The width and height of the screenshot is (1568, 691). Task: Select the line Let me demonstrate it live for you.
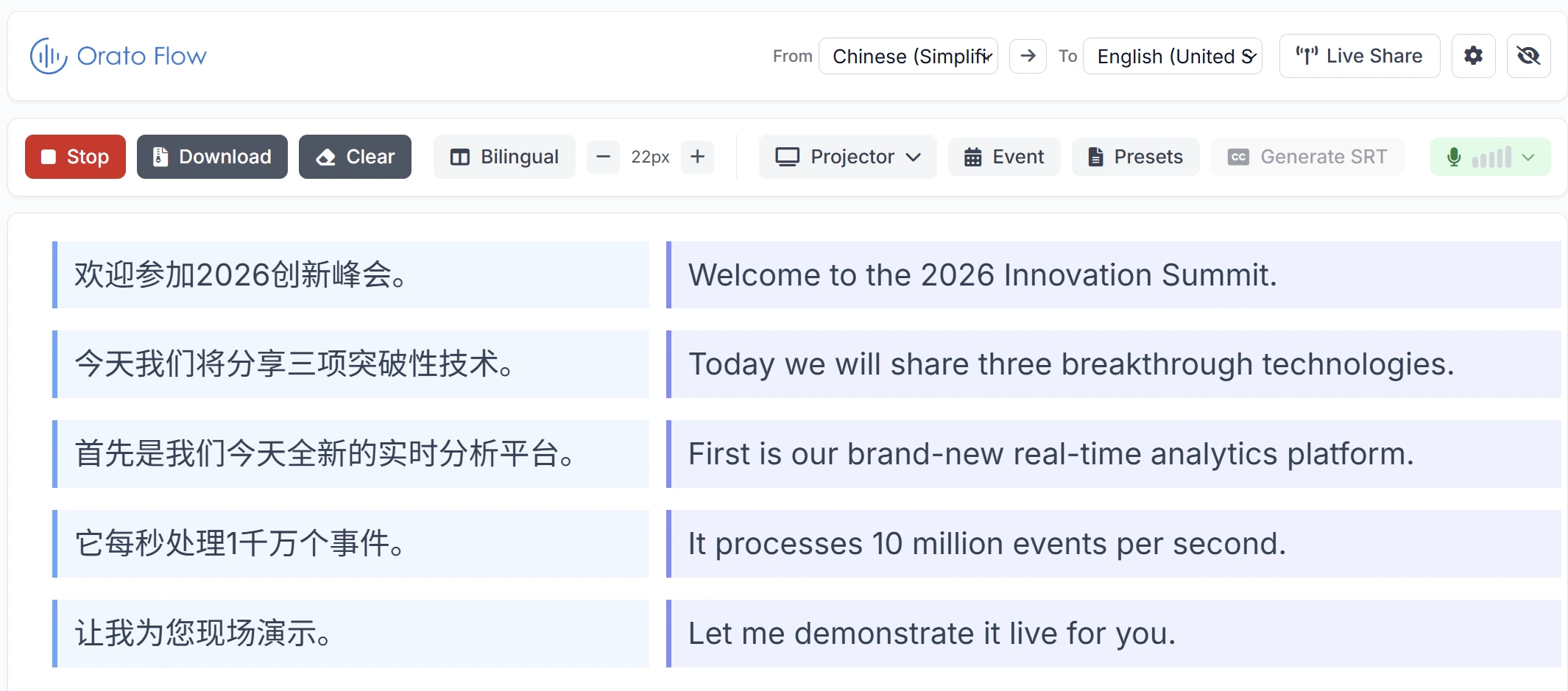pos(1113,634)
